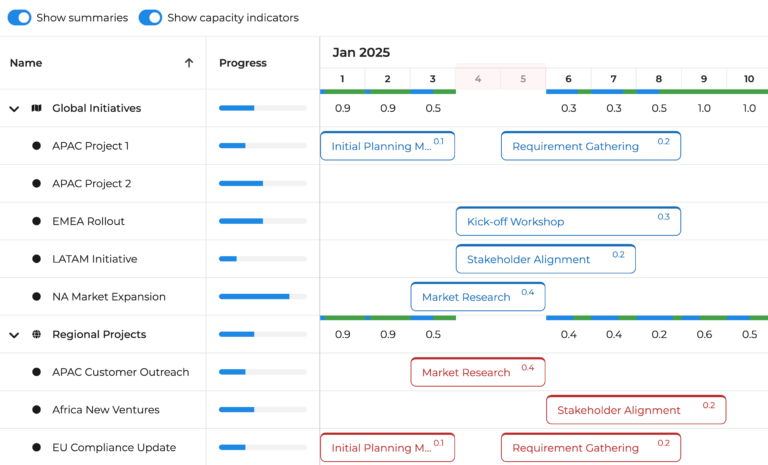The width and height of the screenshot is (768, 465).
Task: Click the sort arrow in Name column
Action: click(189, 63)
